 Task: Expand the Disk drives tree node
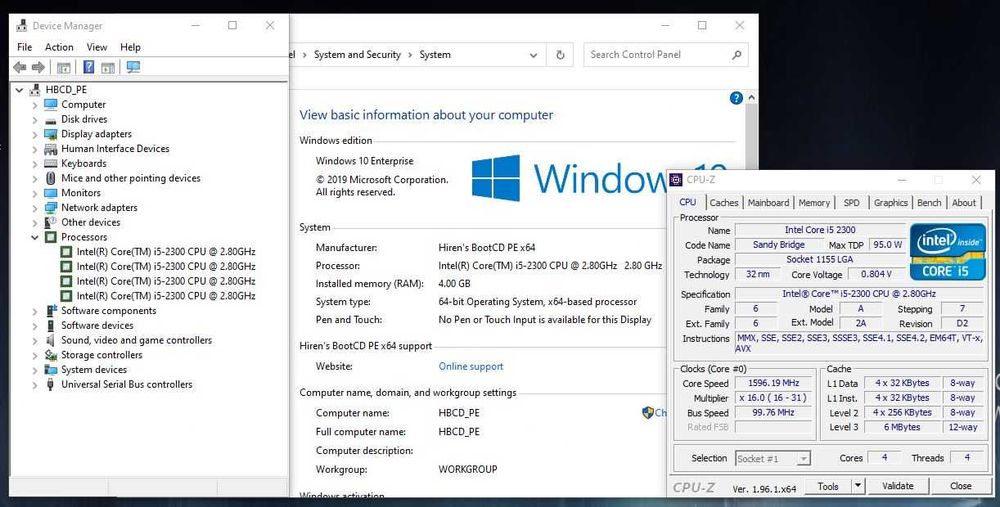pyautogui.click(x=34, y=119)
